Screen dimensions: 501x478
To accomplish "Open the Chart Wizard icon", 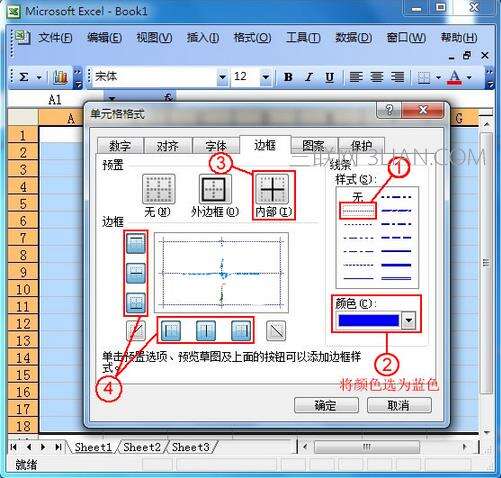I will (60, 77).
